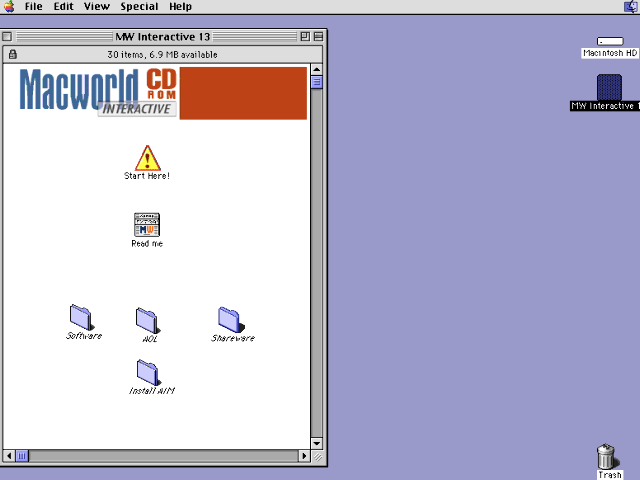Image resolution: width=640 pixels, height=480 pixels.
Task: Open the Help menu
Action: tap(180, 7)
